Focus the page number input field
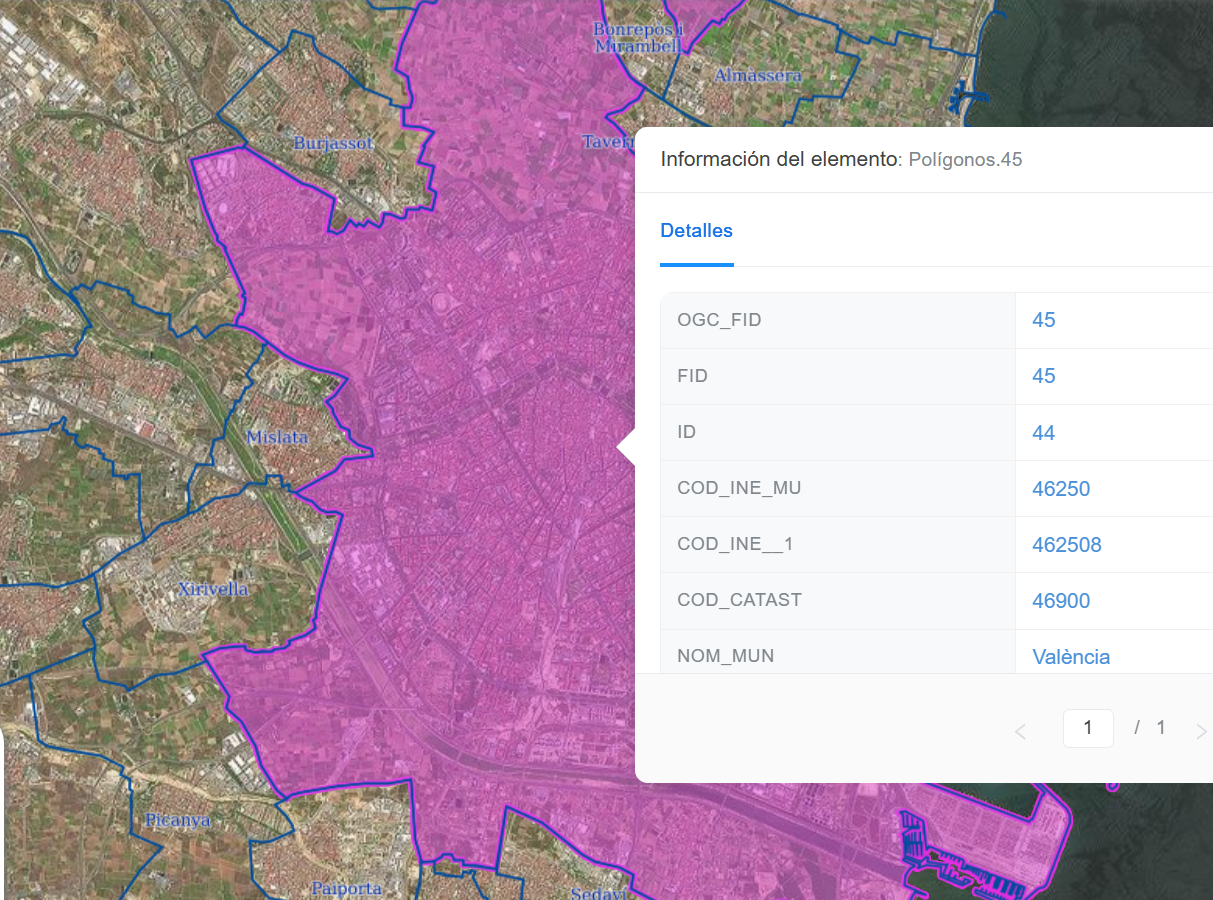The width and height of the screenshot is (1213, 900). (1088, 728)
